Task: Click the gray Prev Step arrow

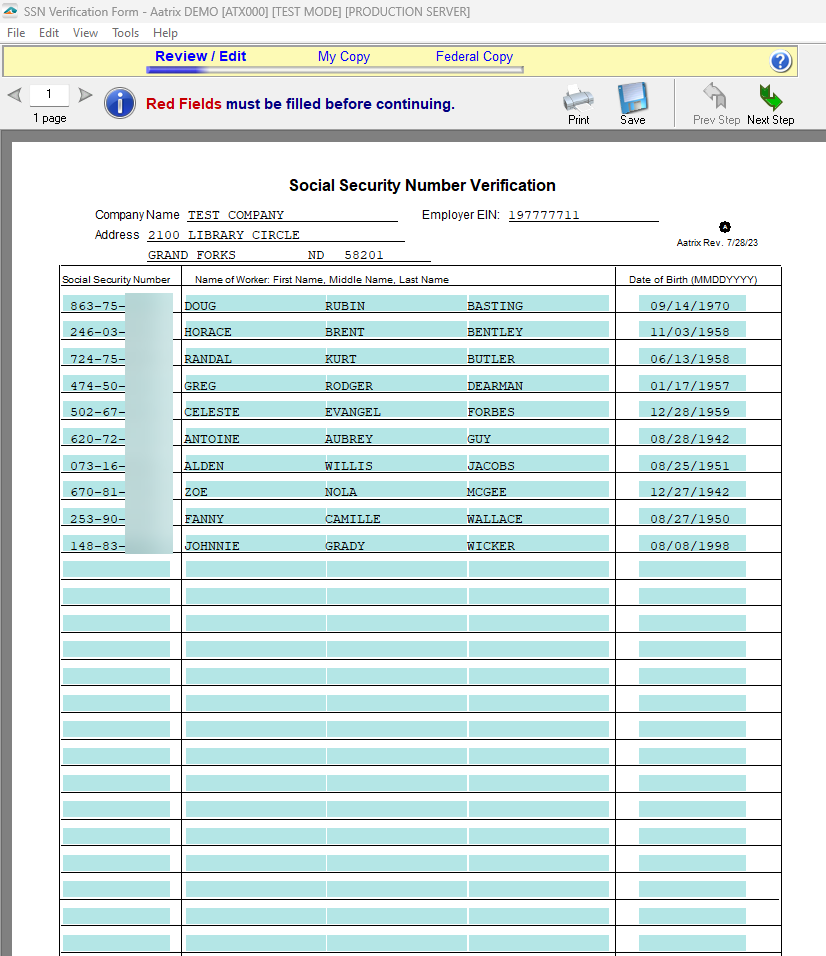Action: (716, 98)
